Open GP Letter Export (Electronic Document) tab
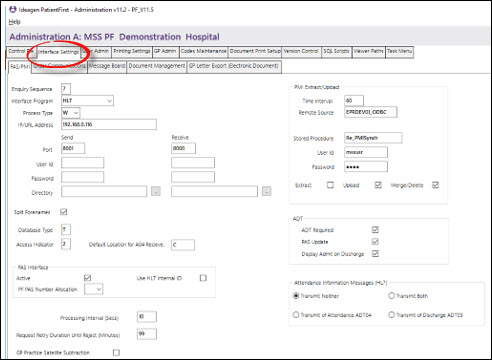Screen dimensions: 492x360 [234, 66]
